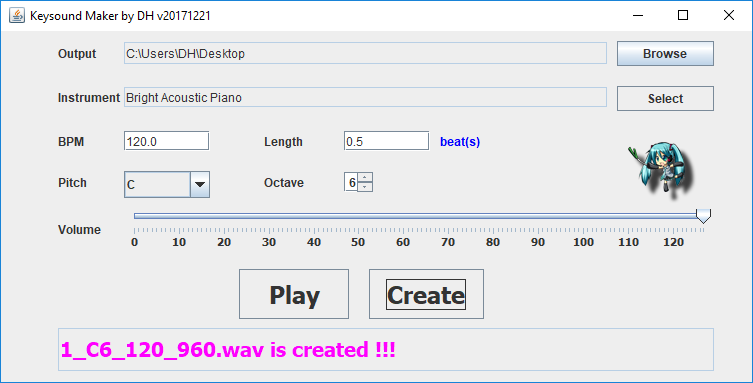
Task: Play the keysound preview
Action: pyautogui.click(x=294, y=294)
